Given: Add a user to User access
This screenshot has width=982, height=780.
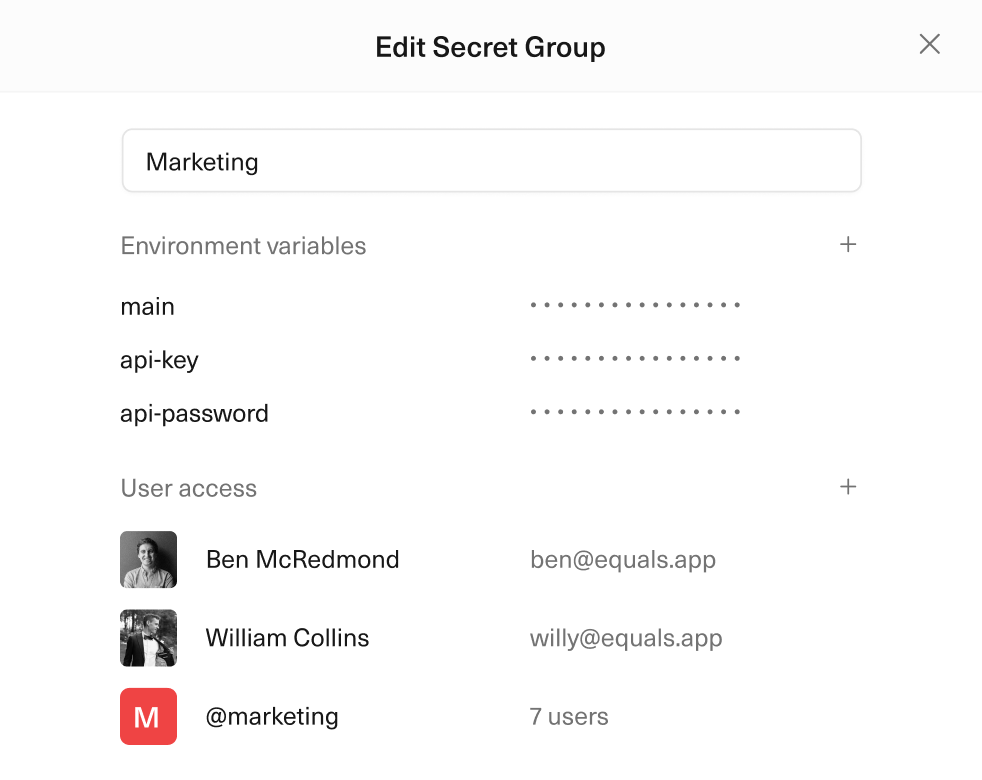Looking at the screenshot, I should [848, 487].
